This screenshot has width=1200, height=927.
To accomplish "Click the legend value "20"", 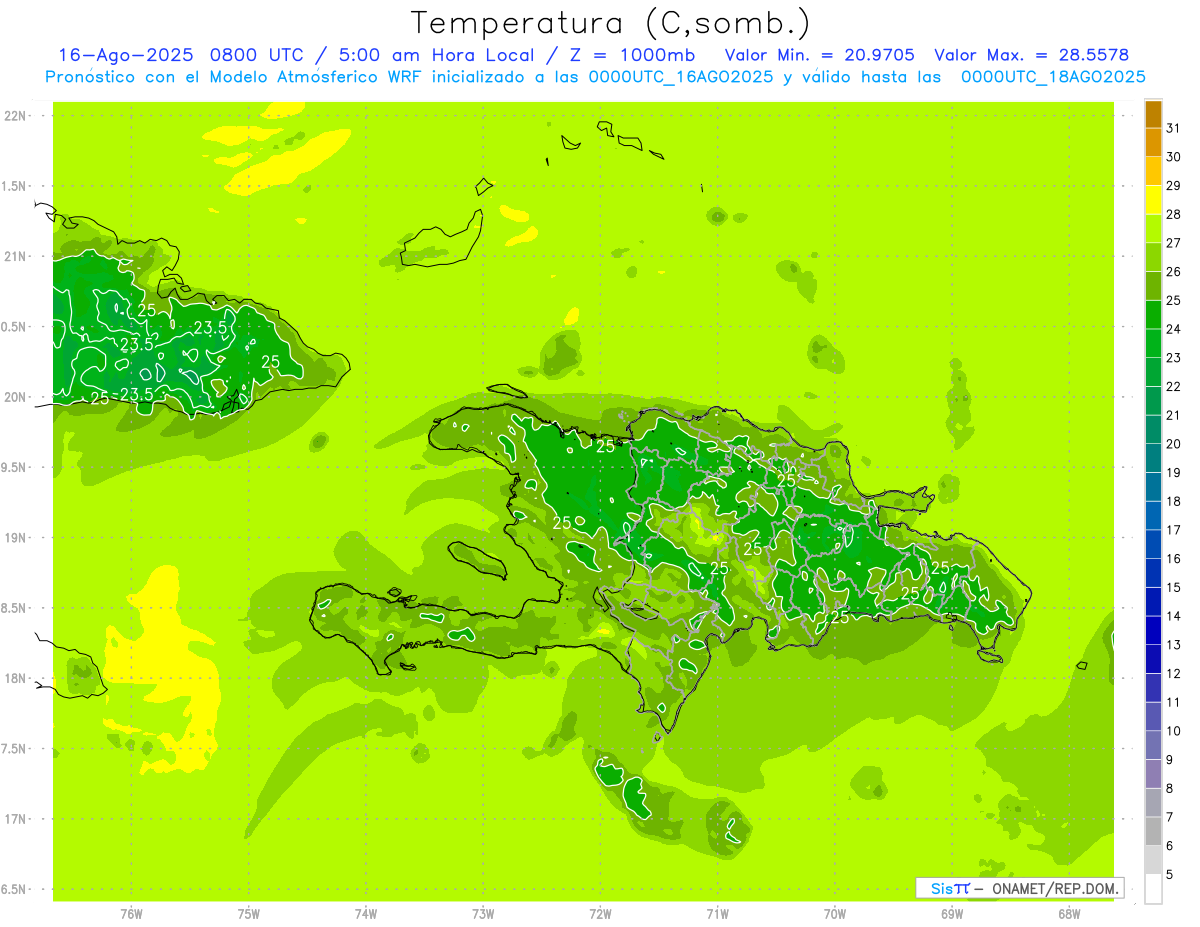I will 1173,444.
